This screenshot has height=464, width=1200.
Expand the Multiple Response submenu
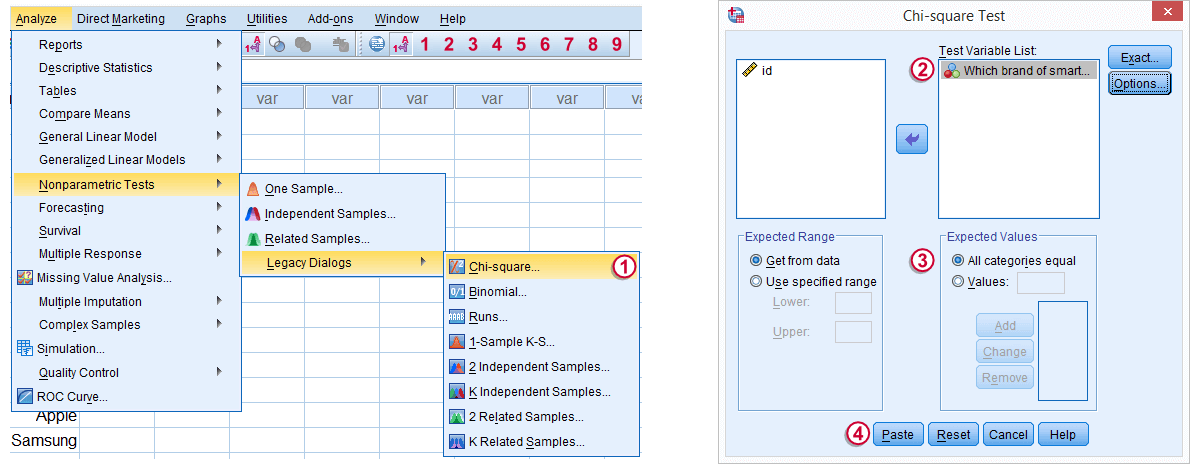coord(126,253)
